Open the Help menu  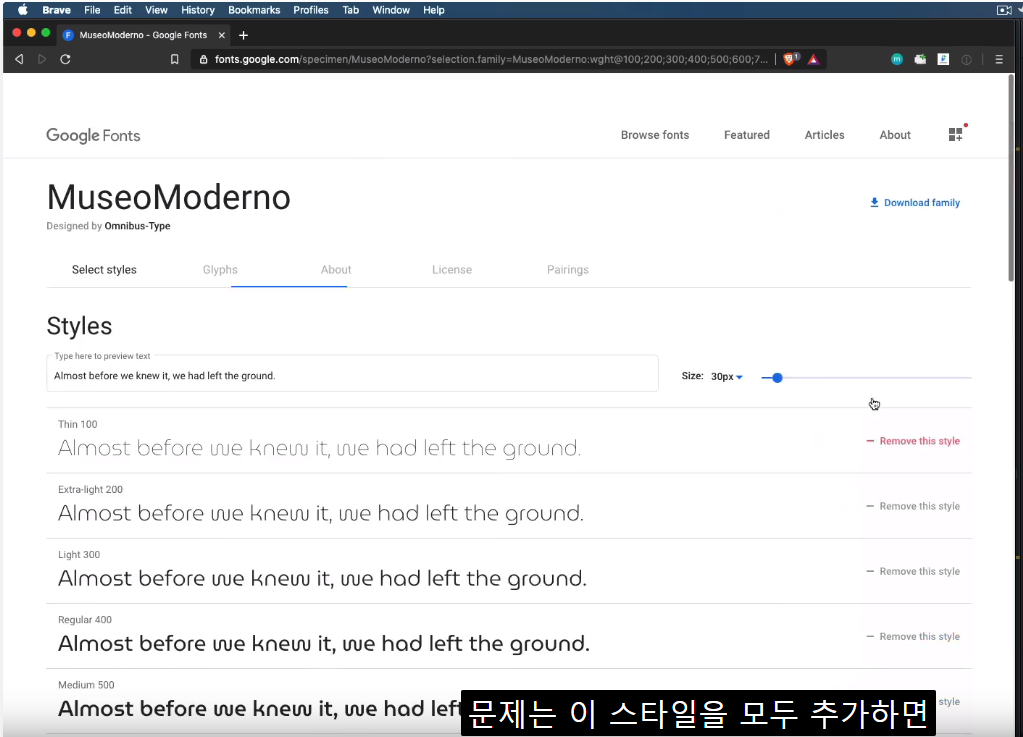pos(433,10)
